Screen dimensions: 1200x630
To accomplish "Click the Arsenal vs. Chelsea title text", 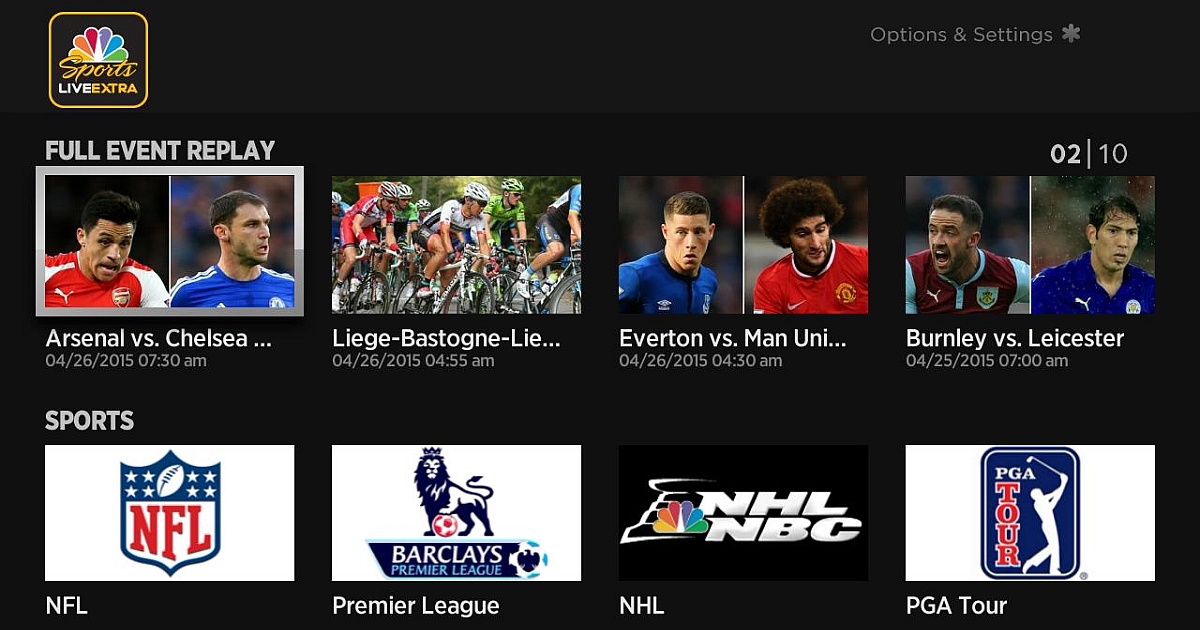I will (x=158, y=338).
